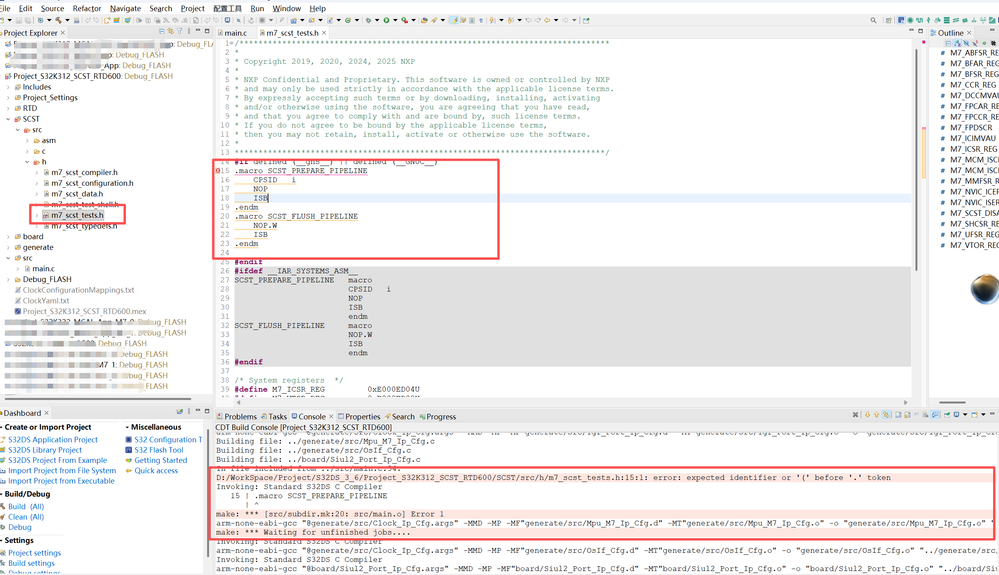Screen dimensions: 999x575
Task: Click error marker on line 15 gutter
Action: coord(217,171)
